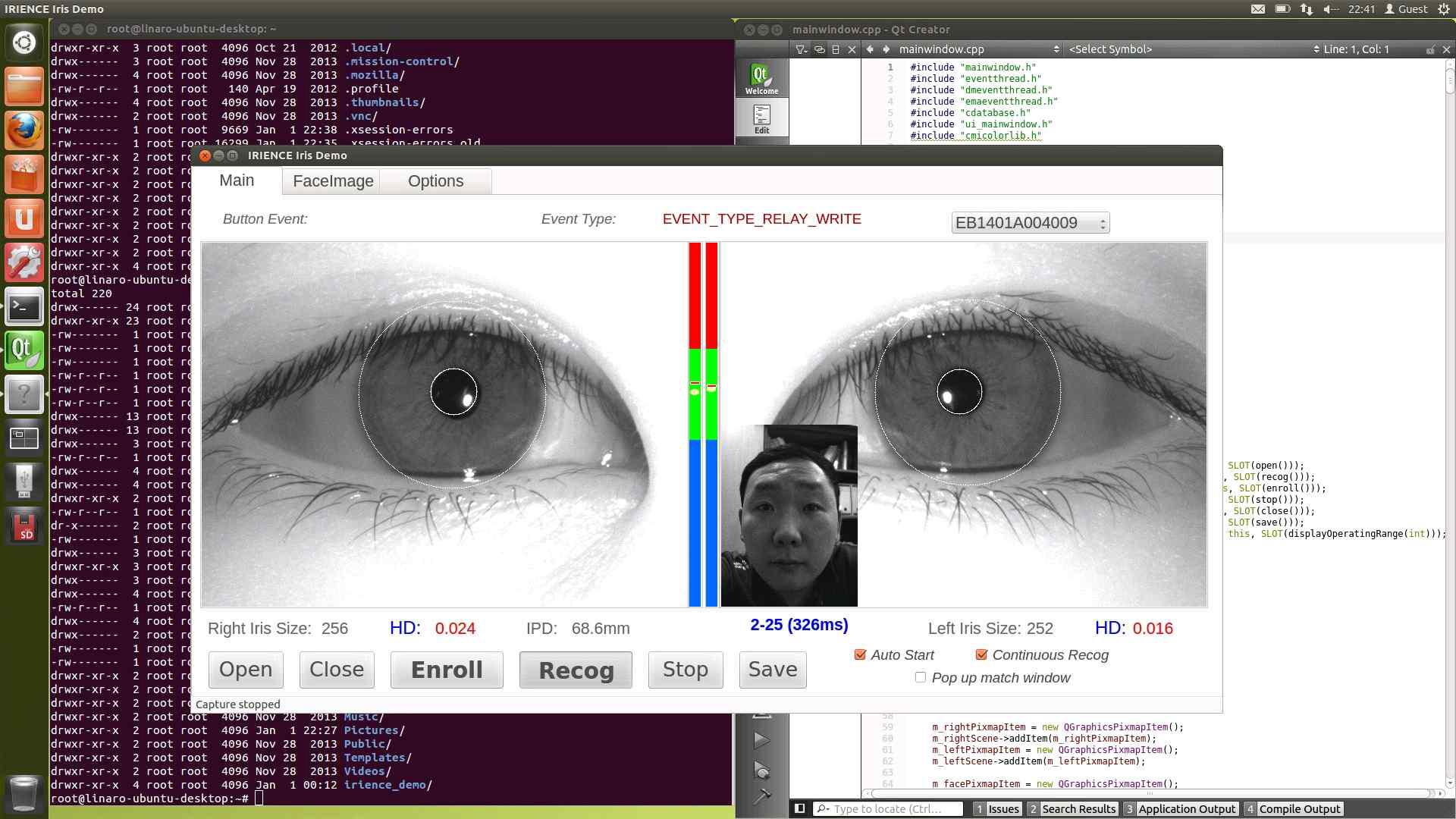
Task: Open the Dash home launcher icon
Action: 24,42
